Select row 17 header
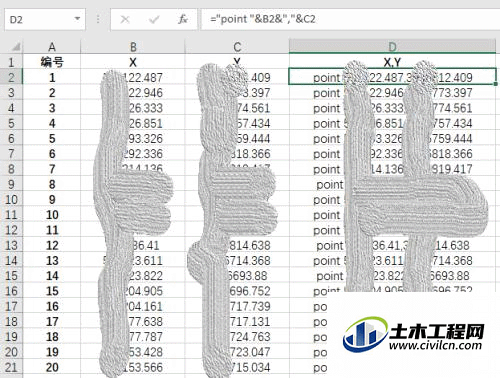Image resolution: width=500 pixels, height=378 pixels. pyautogui.click(x=11, y=306)
